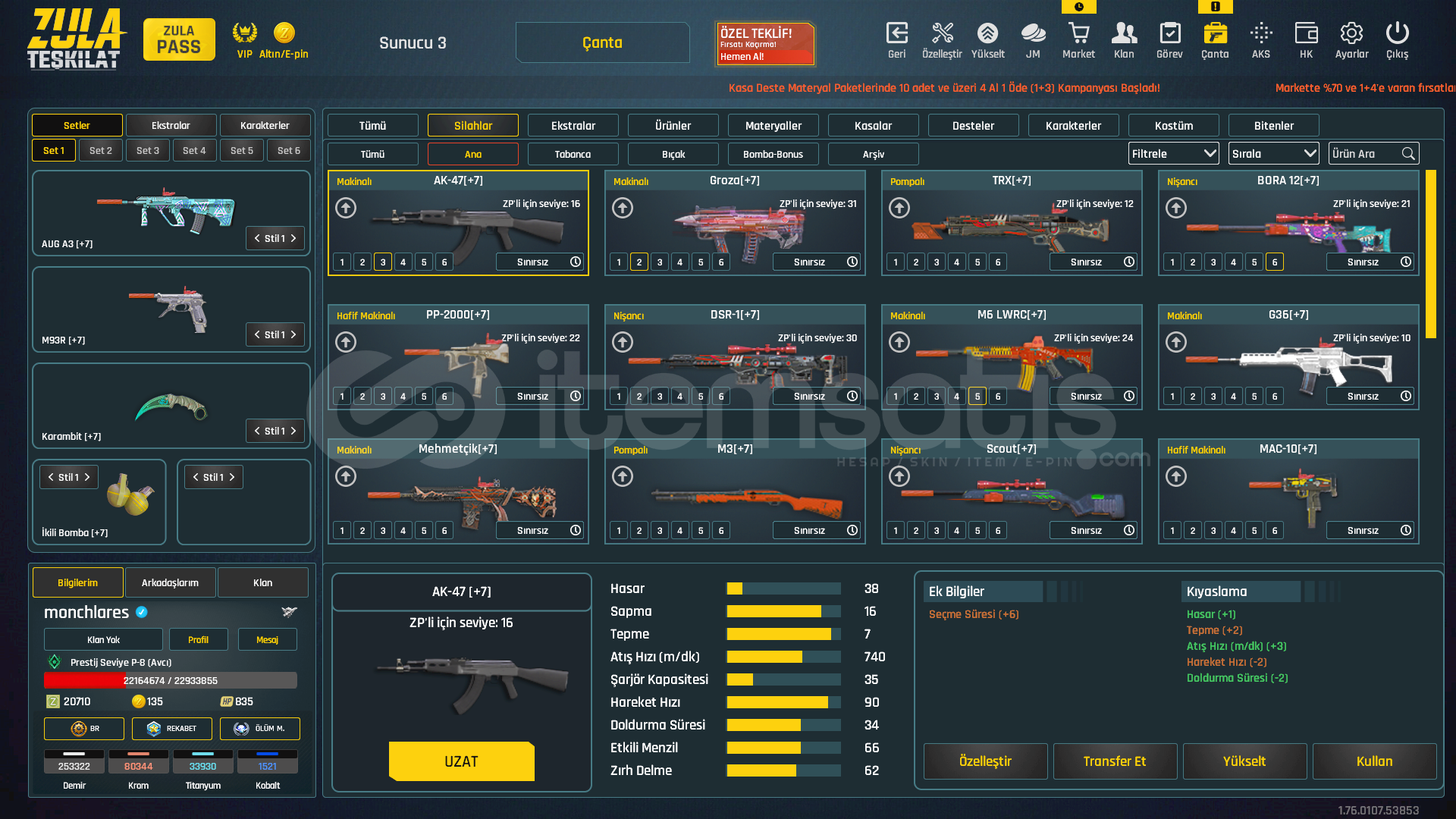This screenshot has height=819, width=1456.
Task: Click the search magnifier in Ürün Ara
Action: pyautogui.click(x=1408, y=154)
